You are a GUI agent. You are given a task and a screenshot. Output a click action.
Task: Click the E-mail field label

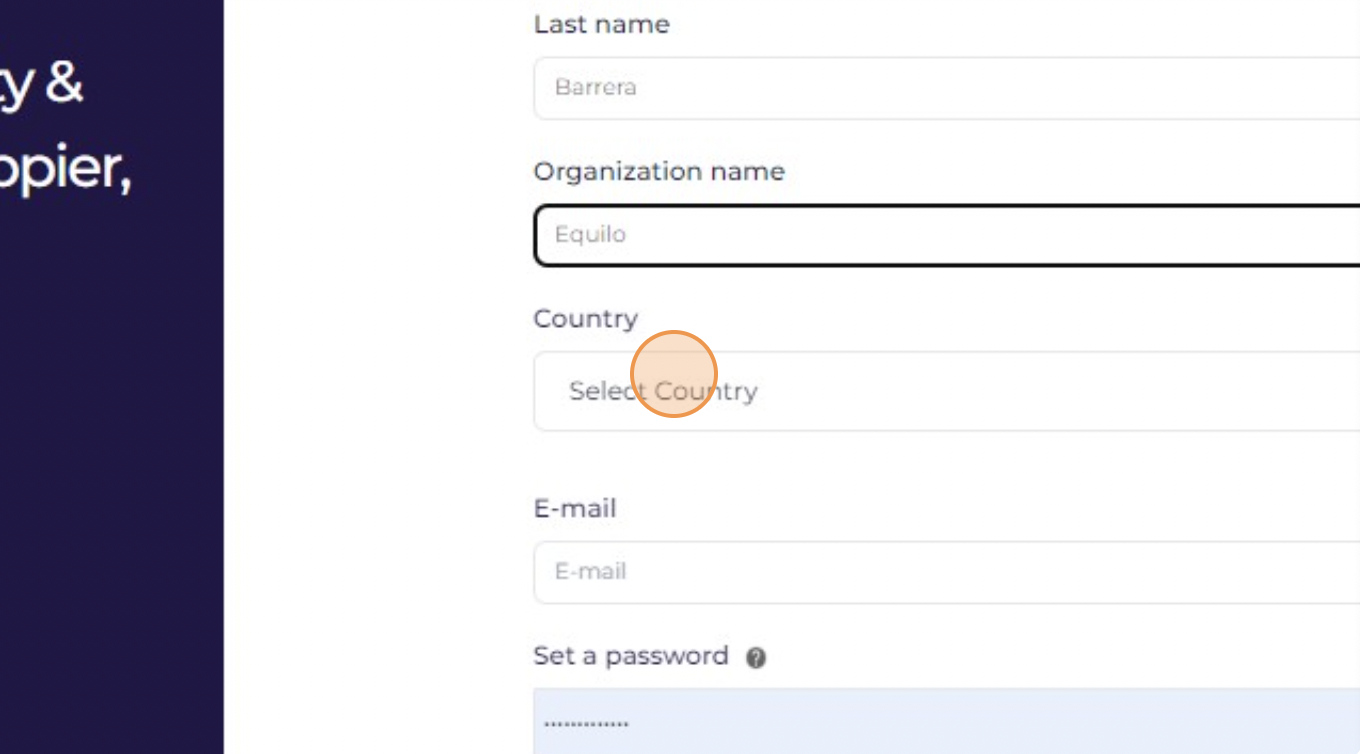pos(575,508)
